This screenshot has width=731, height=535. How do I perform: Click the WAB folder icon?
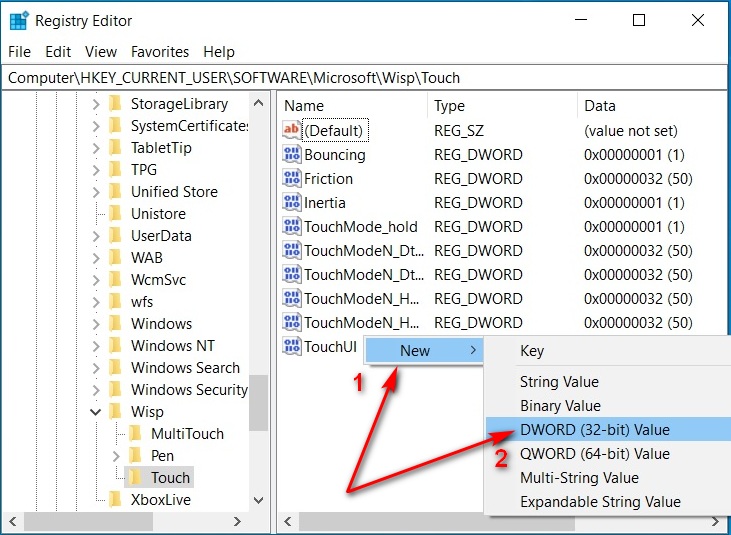pos(116,257)
